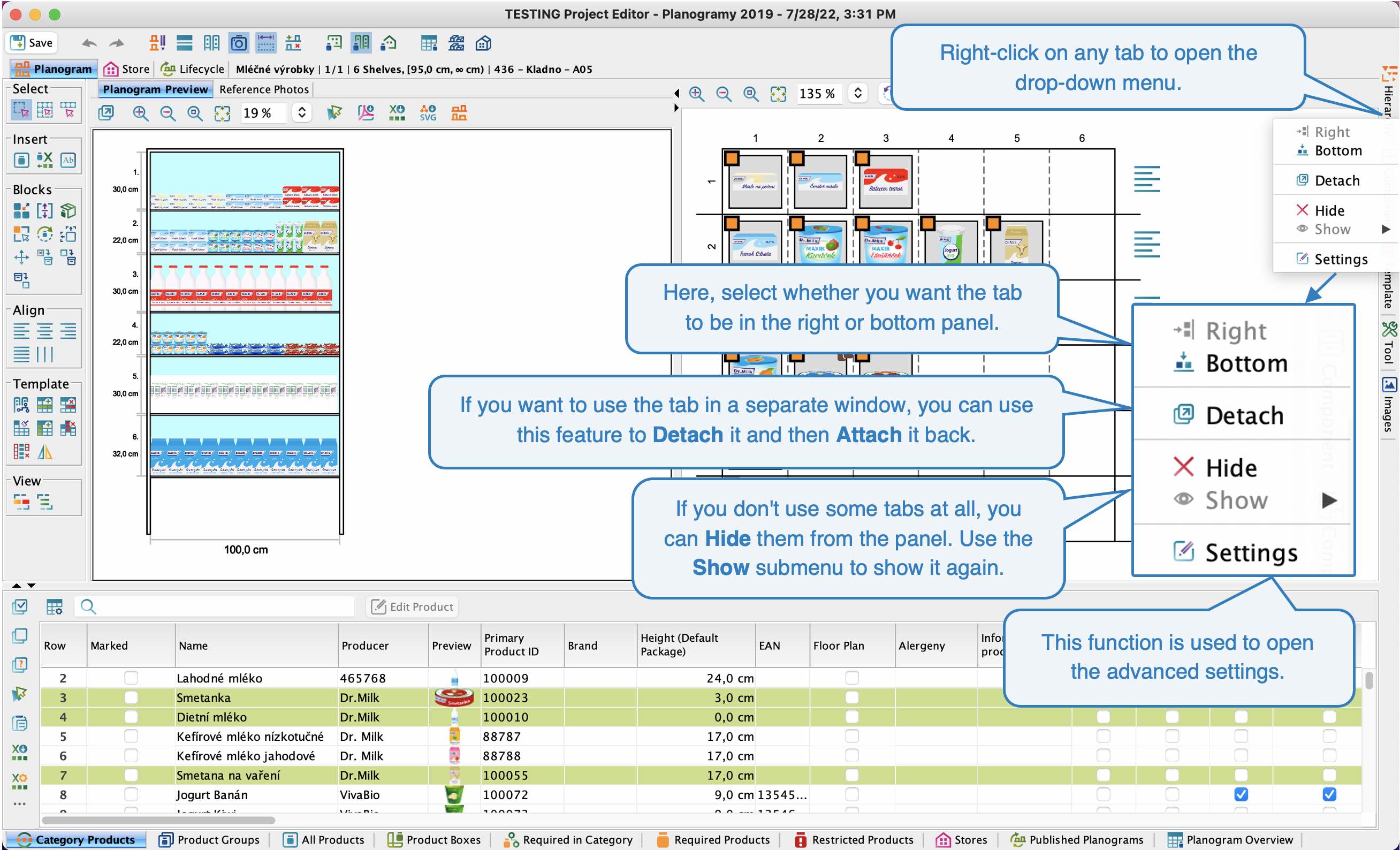The image size is (1400, 850).
Task: Sort table by the EAN column header
Action: [782, 646]
